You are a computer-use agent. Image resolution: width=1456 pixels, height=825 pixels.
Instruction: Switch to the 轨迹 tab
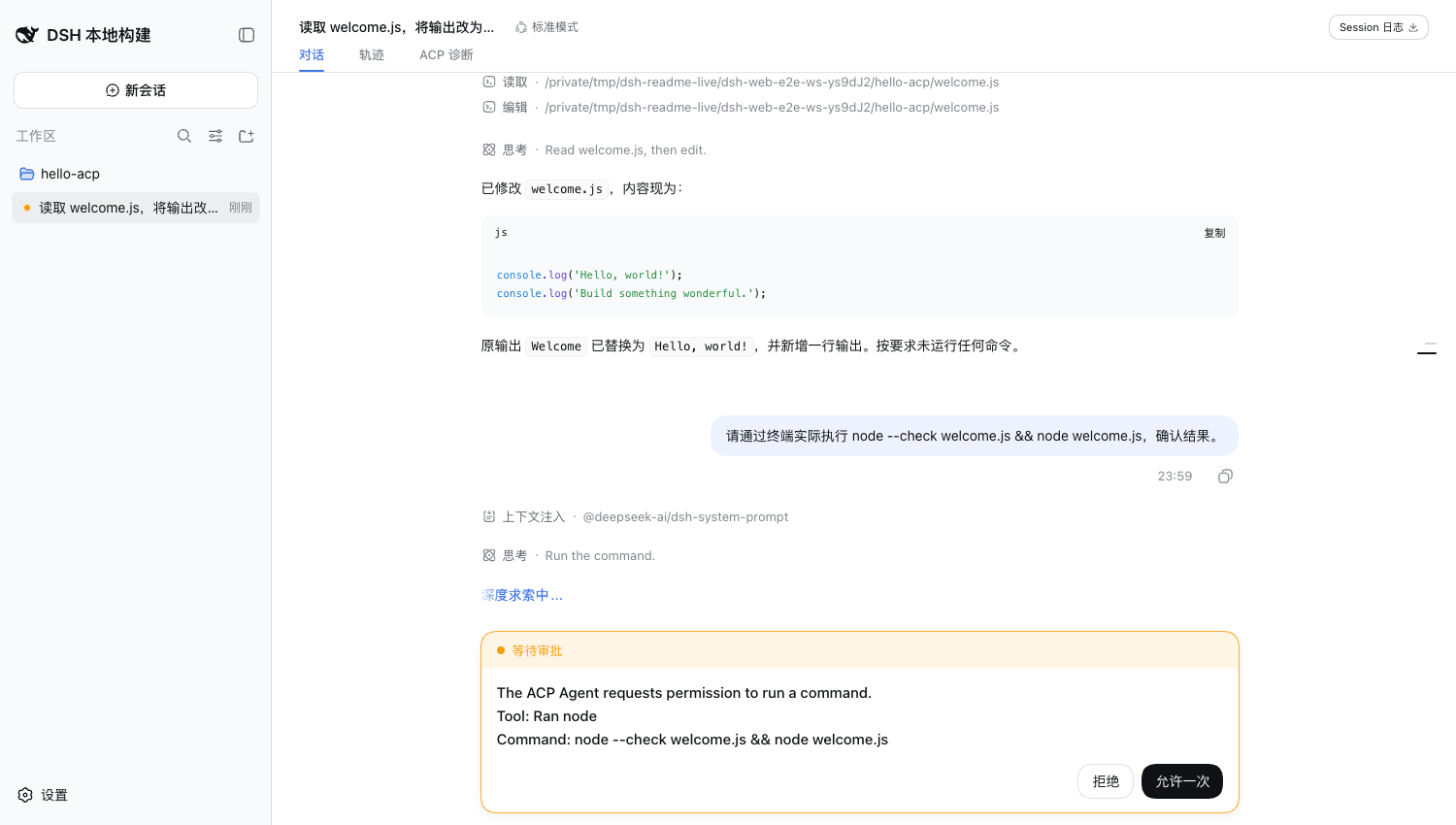pos(372,55)
